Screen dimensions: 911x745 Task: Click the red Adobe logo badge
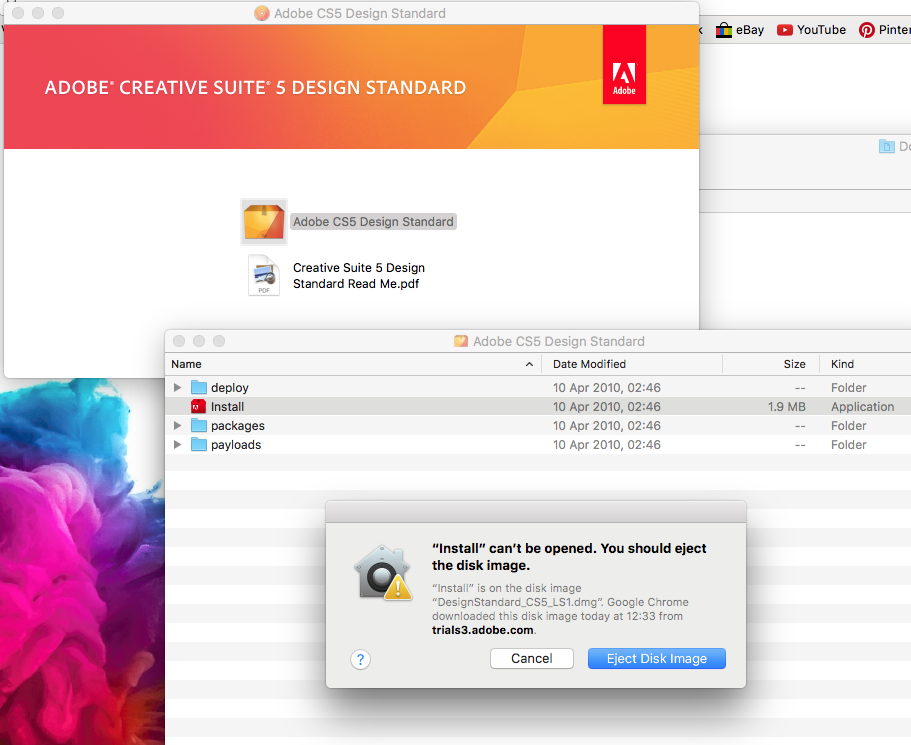pos(624,65)
